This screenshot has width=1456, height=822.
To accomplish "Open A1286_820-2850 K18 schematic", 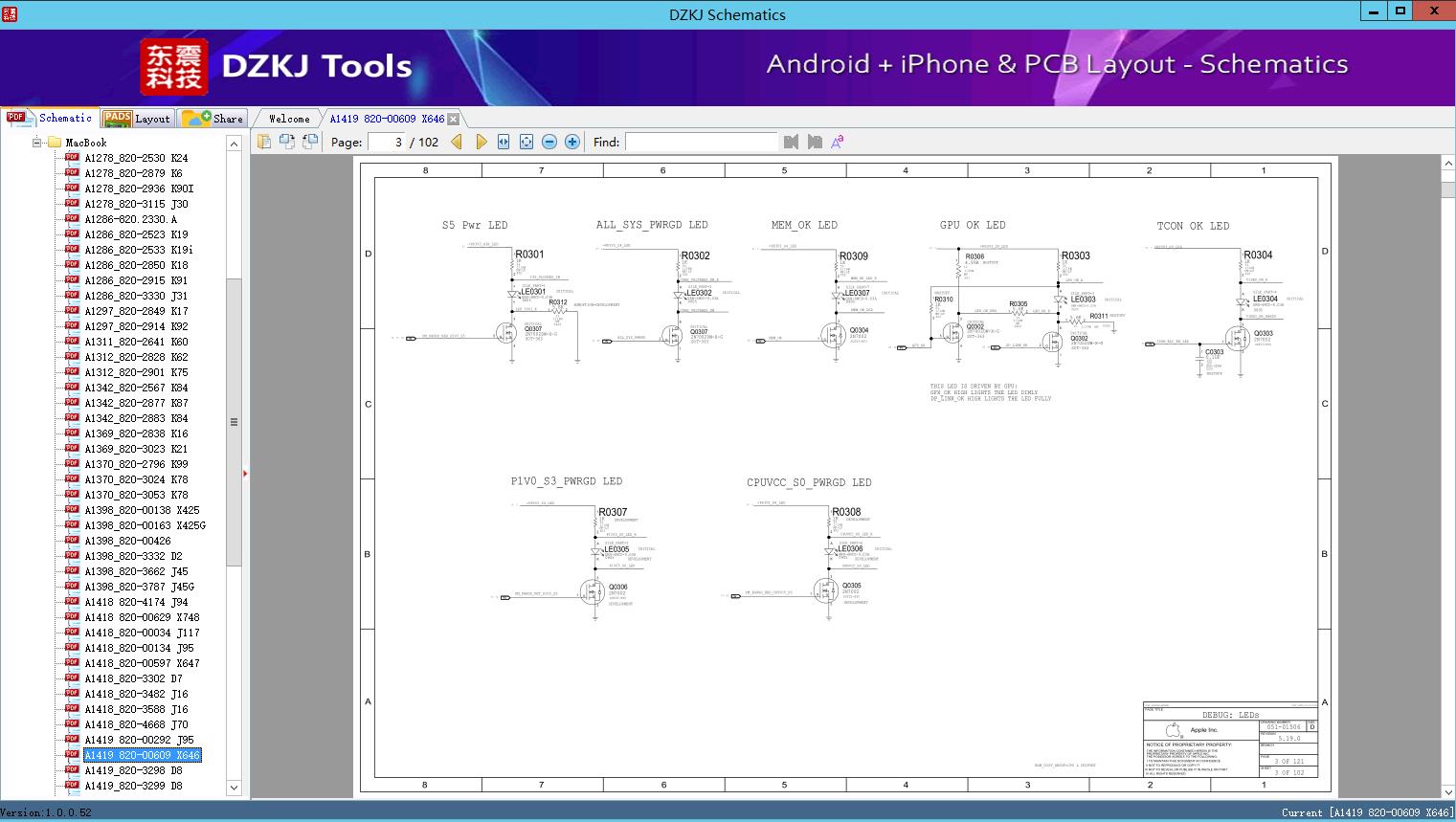I will [x=136, y=265].
